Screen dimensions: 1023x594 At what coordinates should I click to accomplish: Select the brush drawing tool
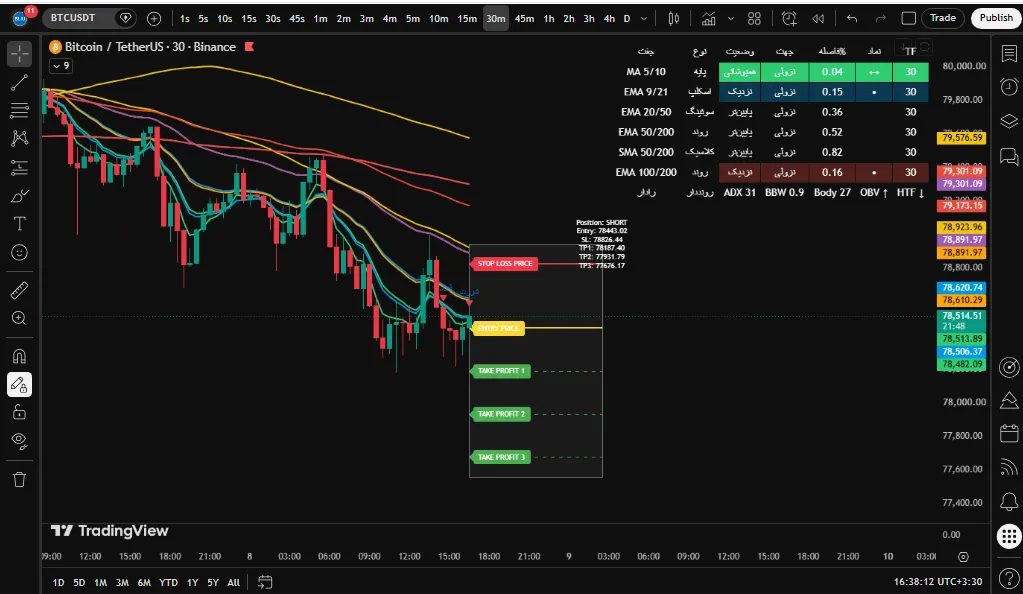[20, 196]
